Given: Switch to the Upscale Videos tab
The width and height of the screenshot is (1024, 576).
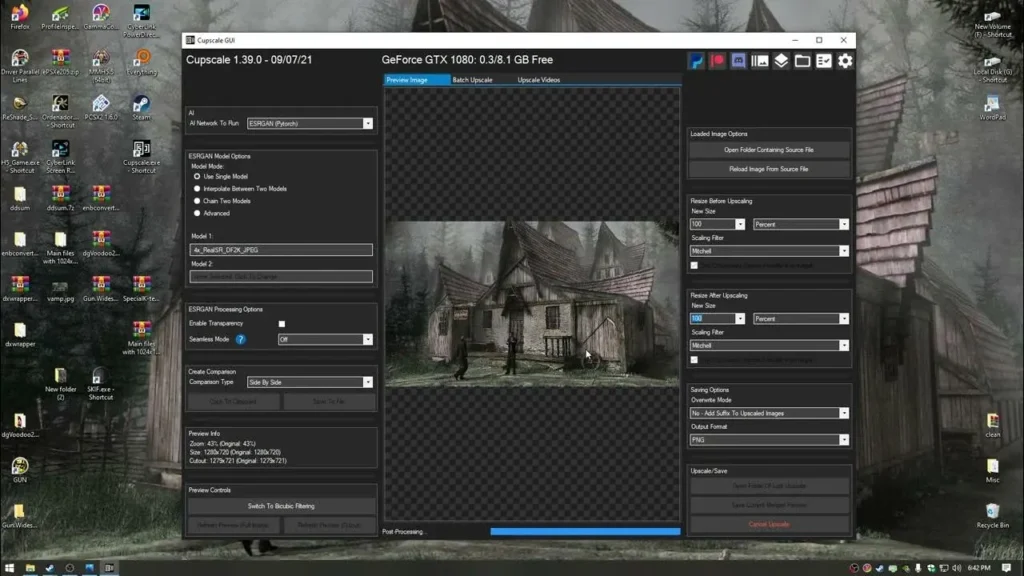Looking at the screenshot, I should pyautogui.click(x=541, y=79).
